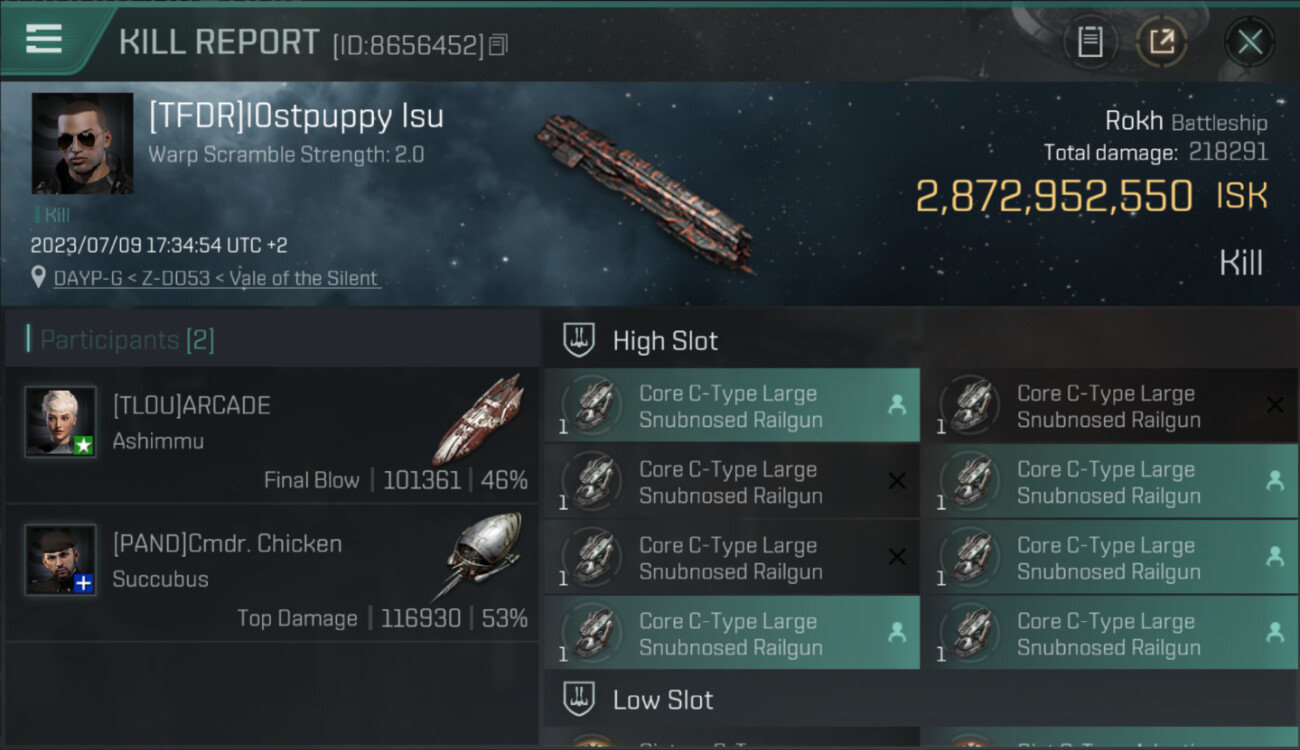Open the kill report clipboard icon

[1090, 42]
